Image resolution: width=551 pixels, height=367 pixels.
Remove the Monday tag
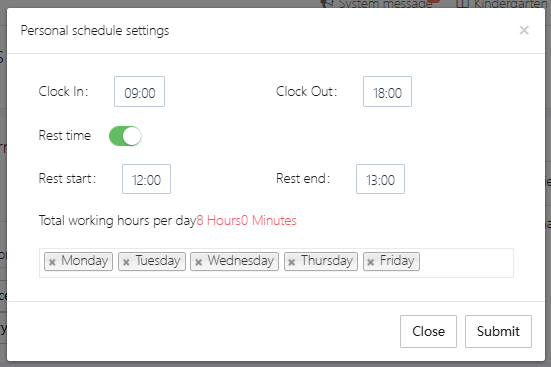pyautogui.click(x=52, y=262)
